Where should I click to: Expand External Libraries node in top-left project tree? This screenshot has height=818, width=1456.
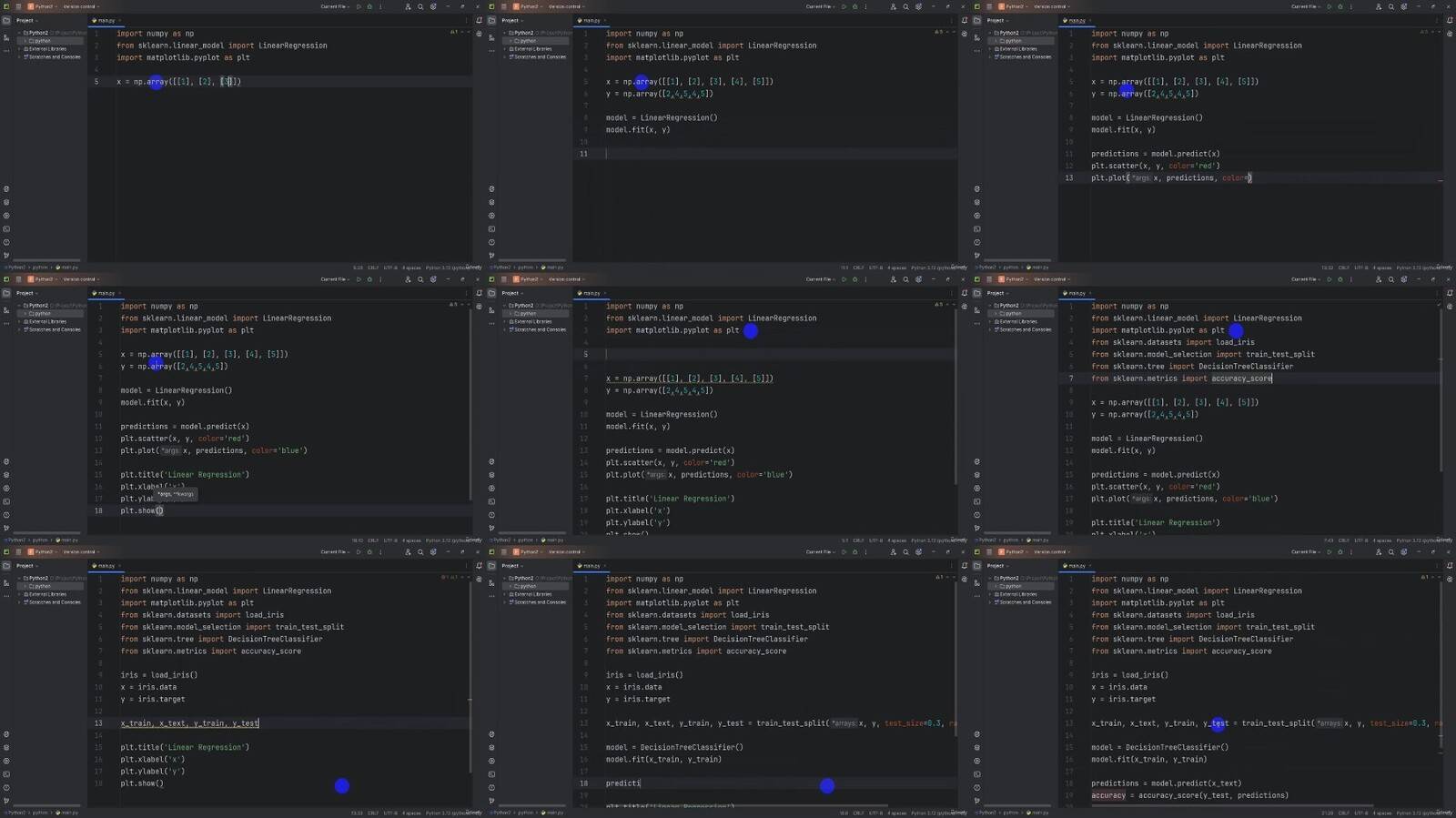[x=20, y=49]
